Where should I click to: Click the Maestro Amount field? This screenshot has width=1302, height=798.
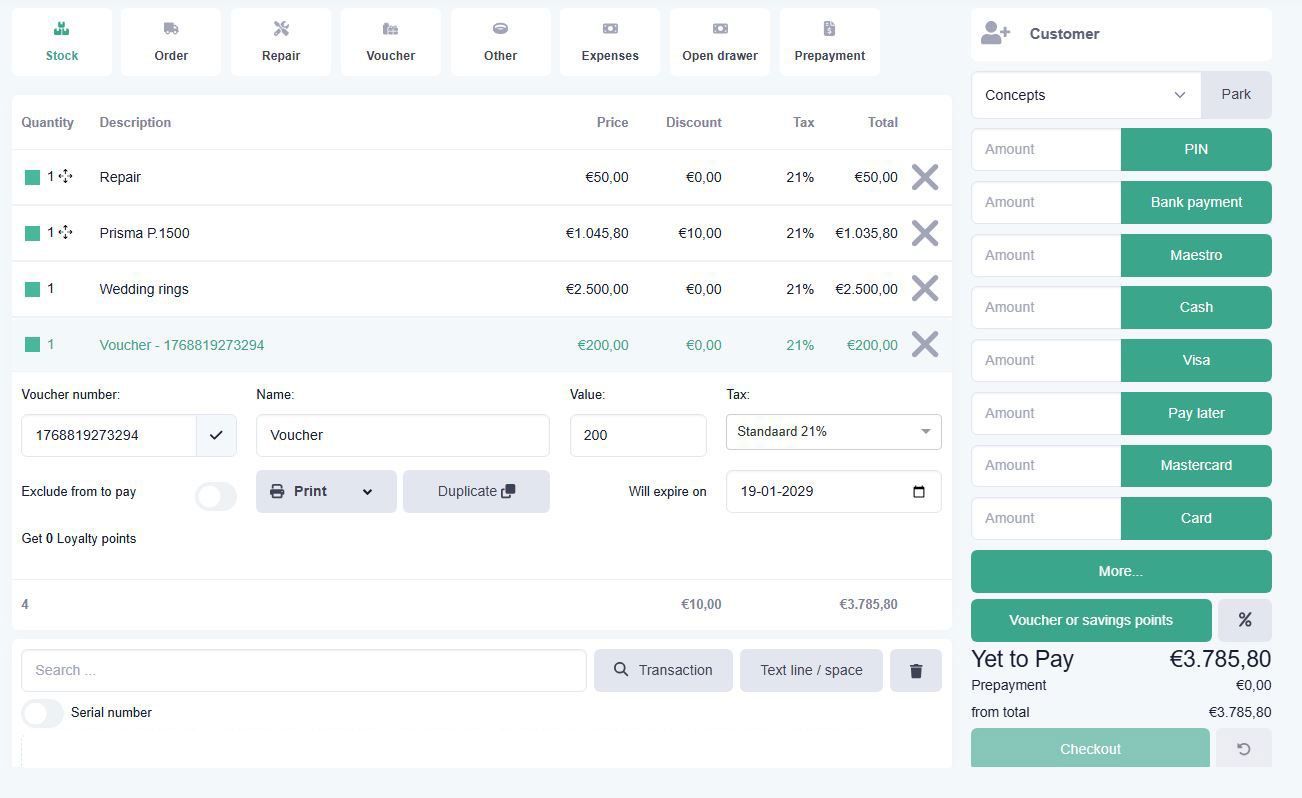click(x=1046, y=255)
